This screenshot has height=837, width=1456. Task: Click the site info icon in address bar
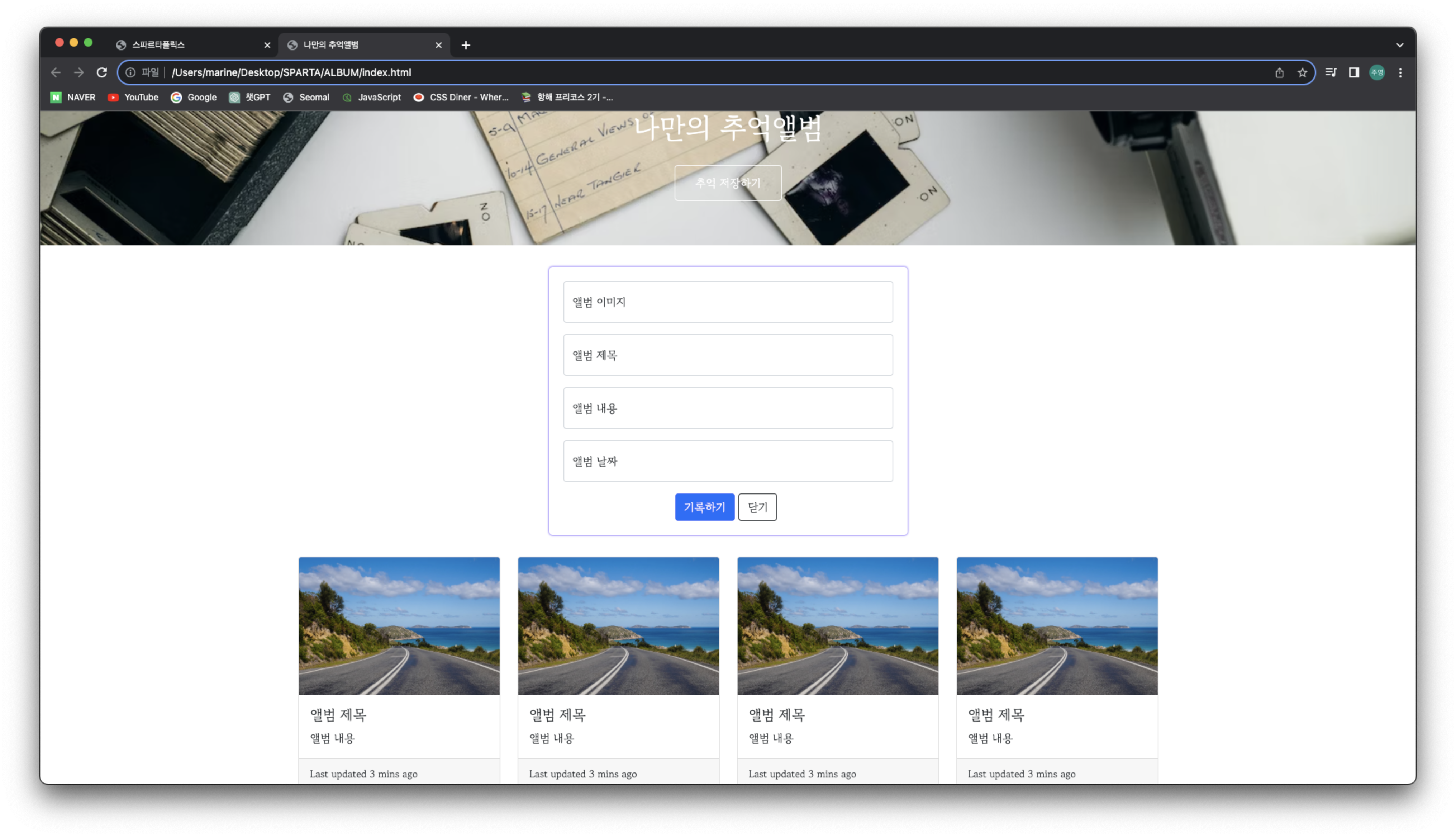(130, 72)
